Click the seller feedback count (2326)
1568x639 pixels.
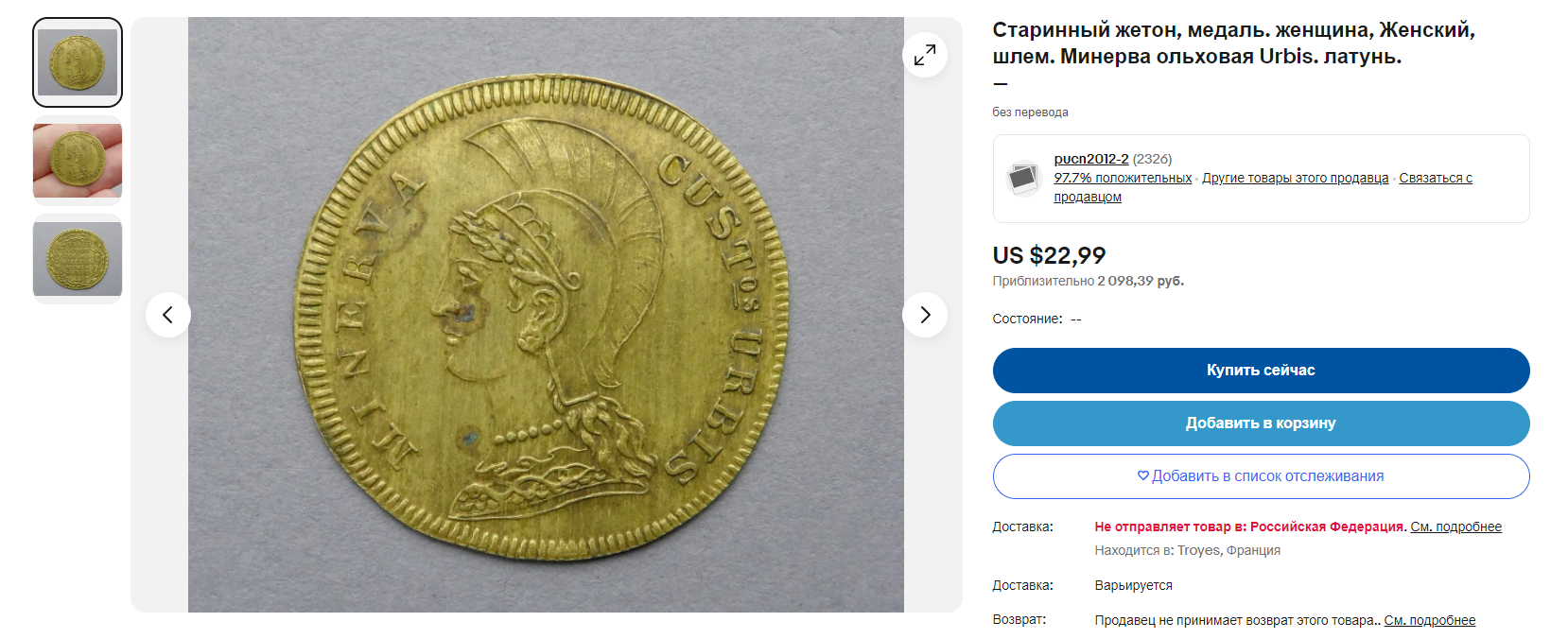point(1152,159)
